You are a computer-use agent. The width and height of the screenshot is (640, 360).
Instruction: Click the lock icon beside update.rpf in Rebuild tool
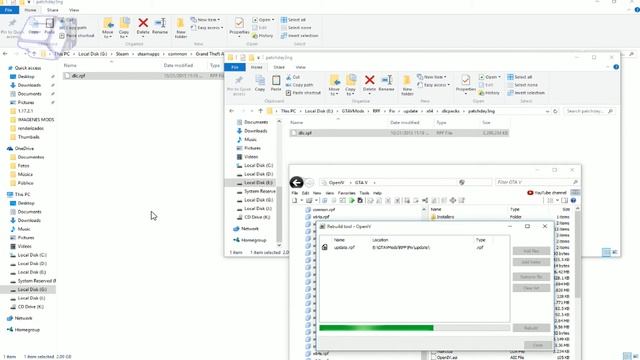[x=324, y=247]
